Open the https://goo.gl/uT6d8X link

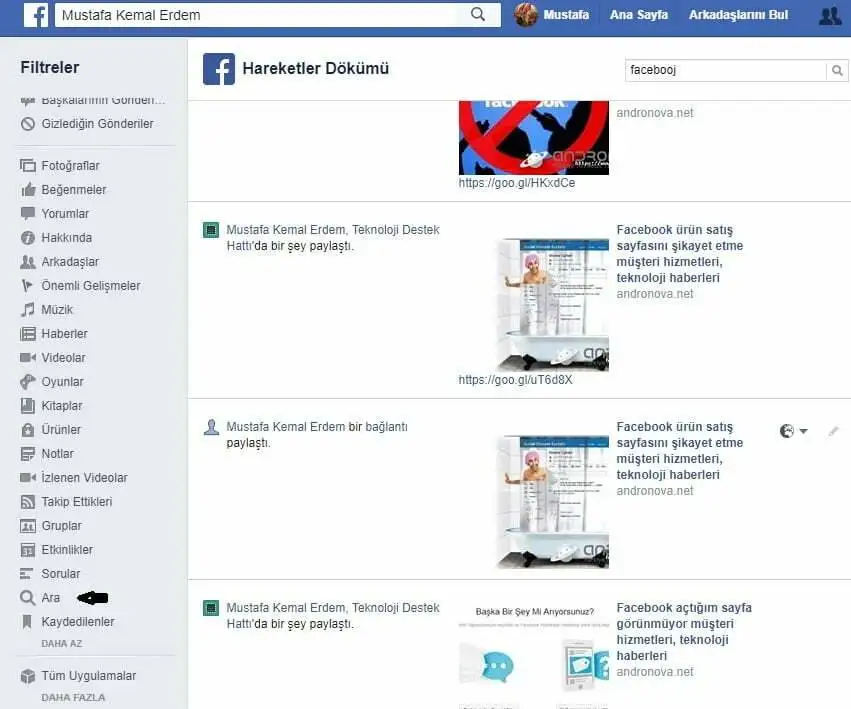tap(515, 380)
